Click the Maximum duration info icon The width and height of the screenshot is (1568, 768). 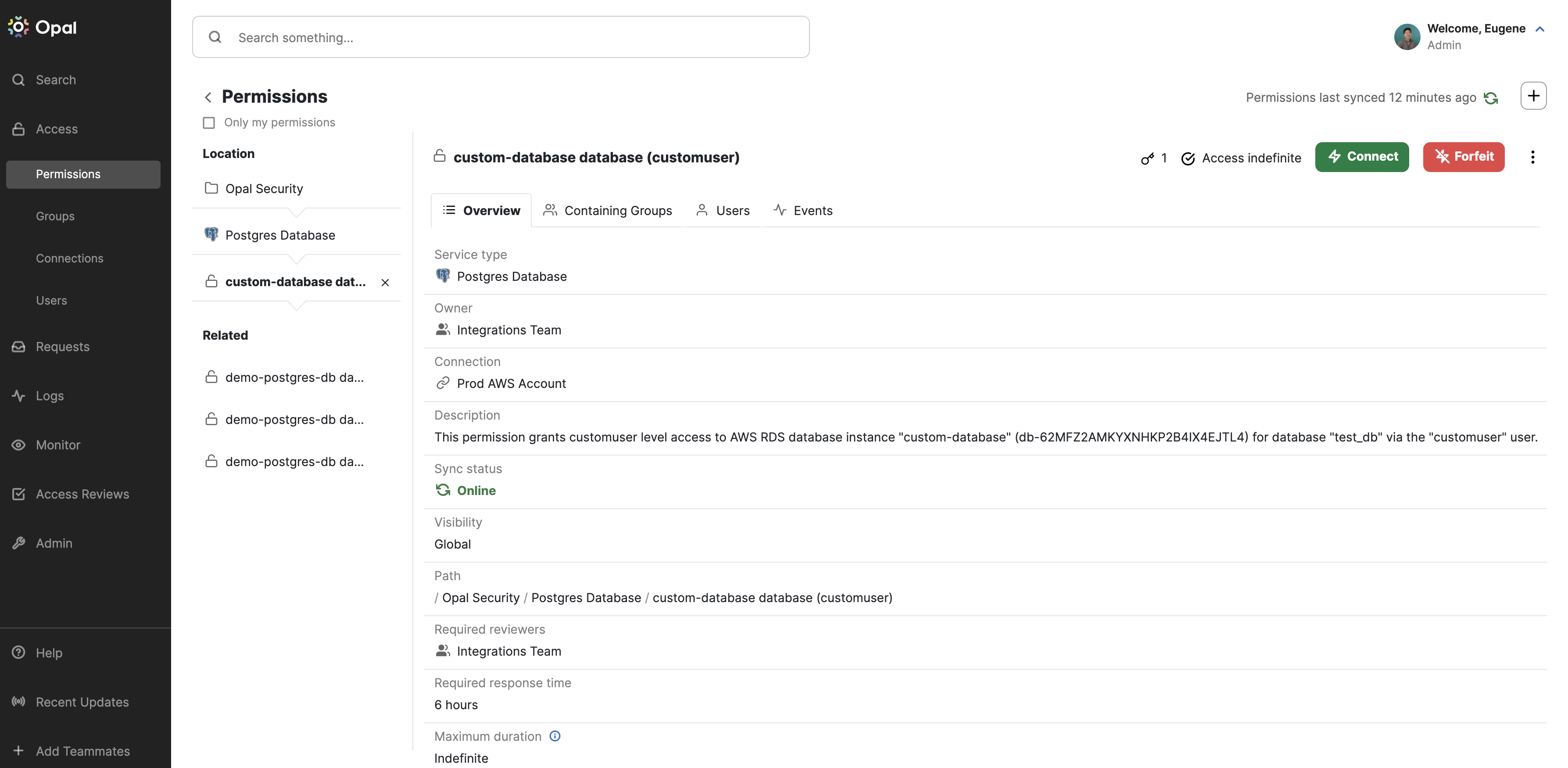(x=555, y=736)
